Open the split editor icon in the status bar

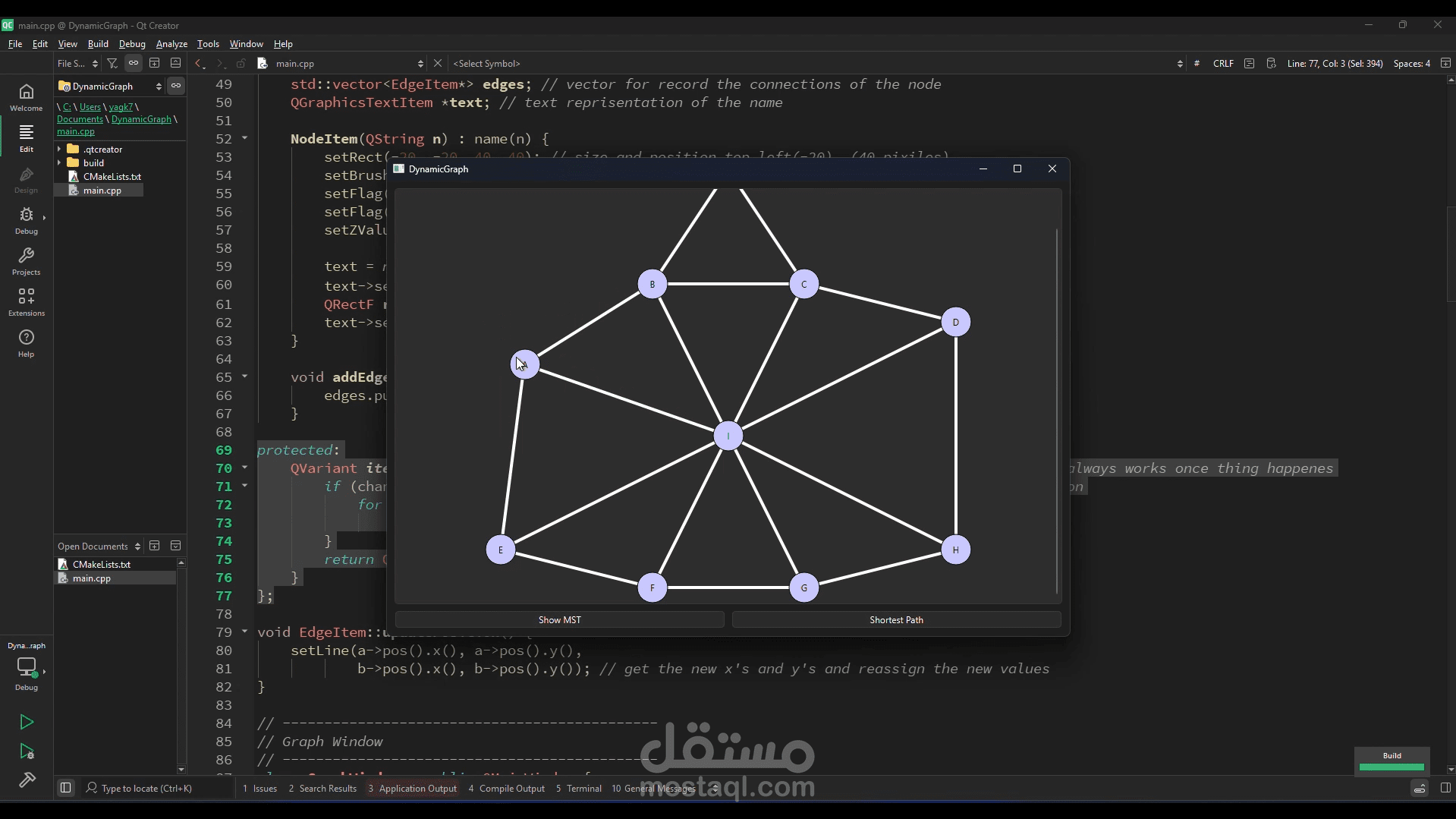tap(1446, 63)
